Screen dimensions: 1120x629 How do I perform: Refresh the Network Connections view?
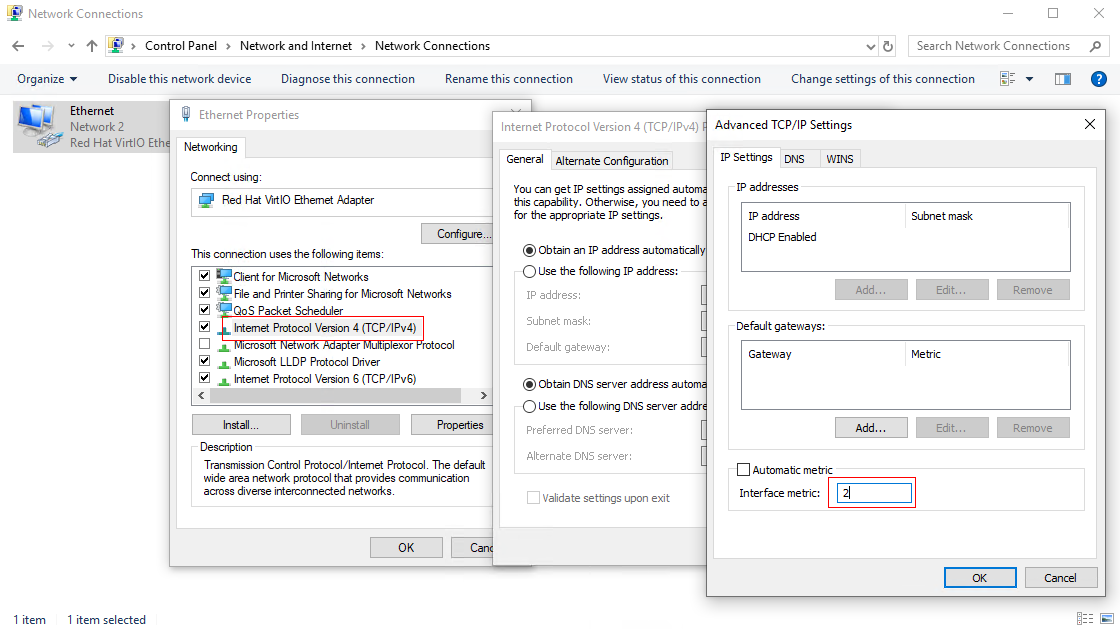pyautogui.click(x=888, y=46)
